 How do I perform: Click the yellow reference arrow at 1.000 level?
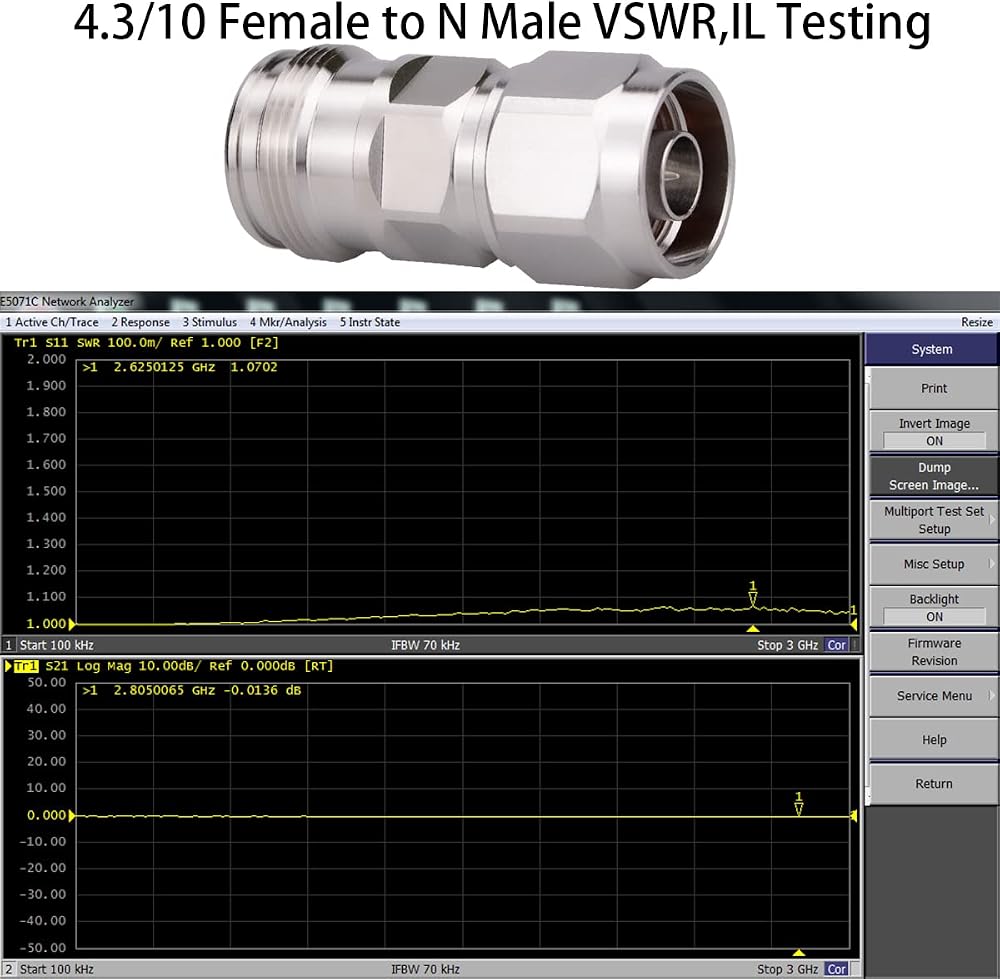(72, 624)
